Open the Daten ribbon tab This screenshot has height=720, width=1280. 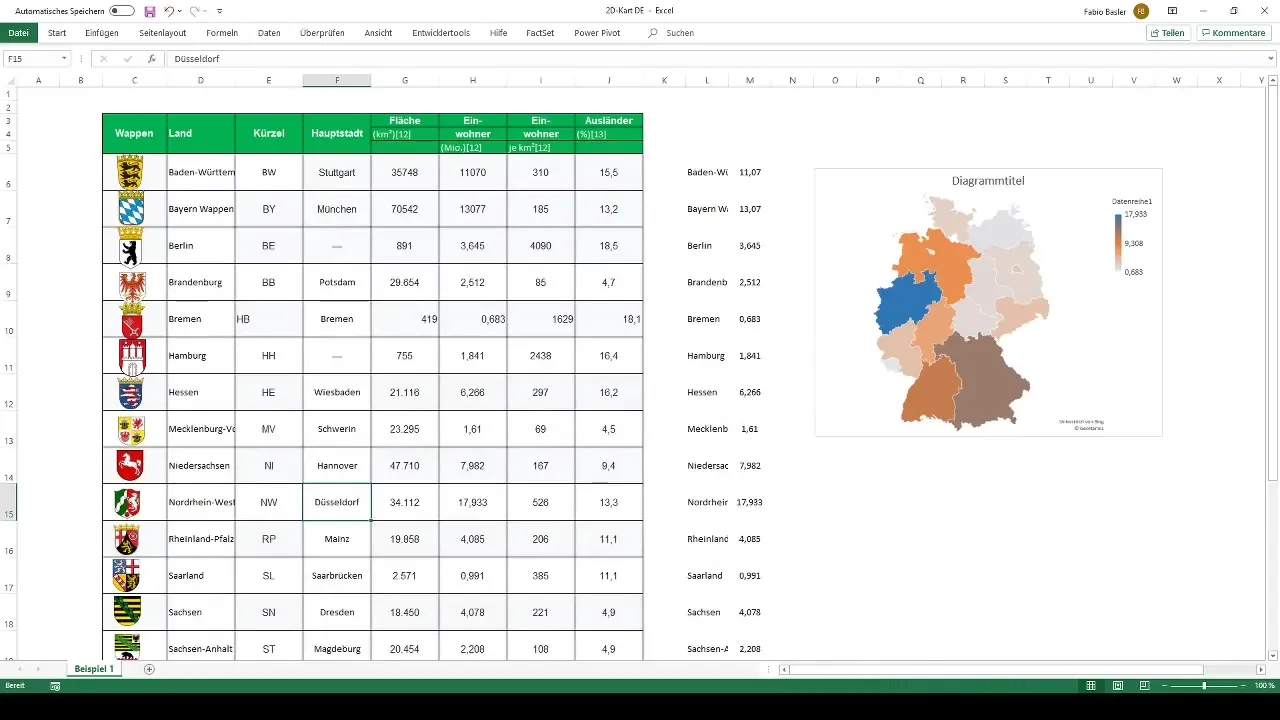269,33
